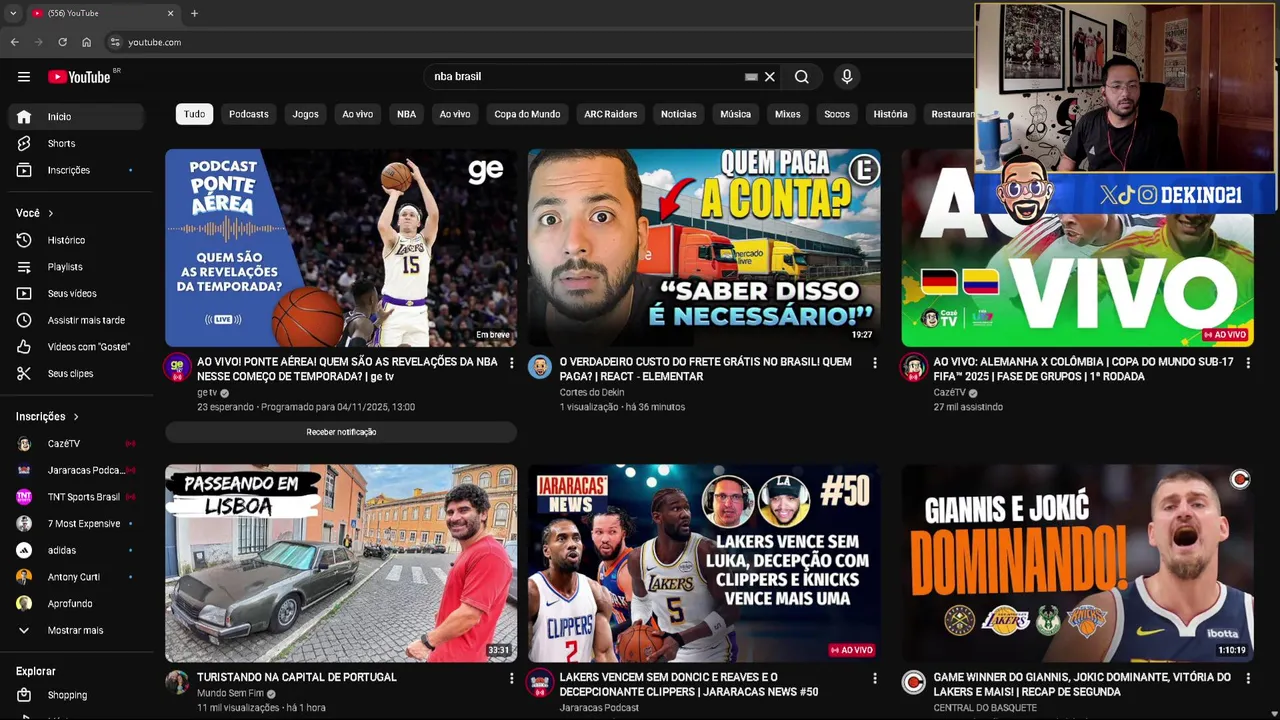Viewport: 1280px width, 720px height.
Task: Open Shorts in the sidebar
Action: [x=76, y=144]
